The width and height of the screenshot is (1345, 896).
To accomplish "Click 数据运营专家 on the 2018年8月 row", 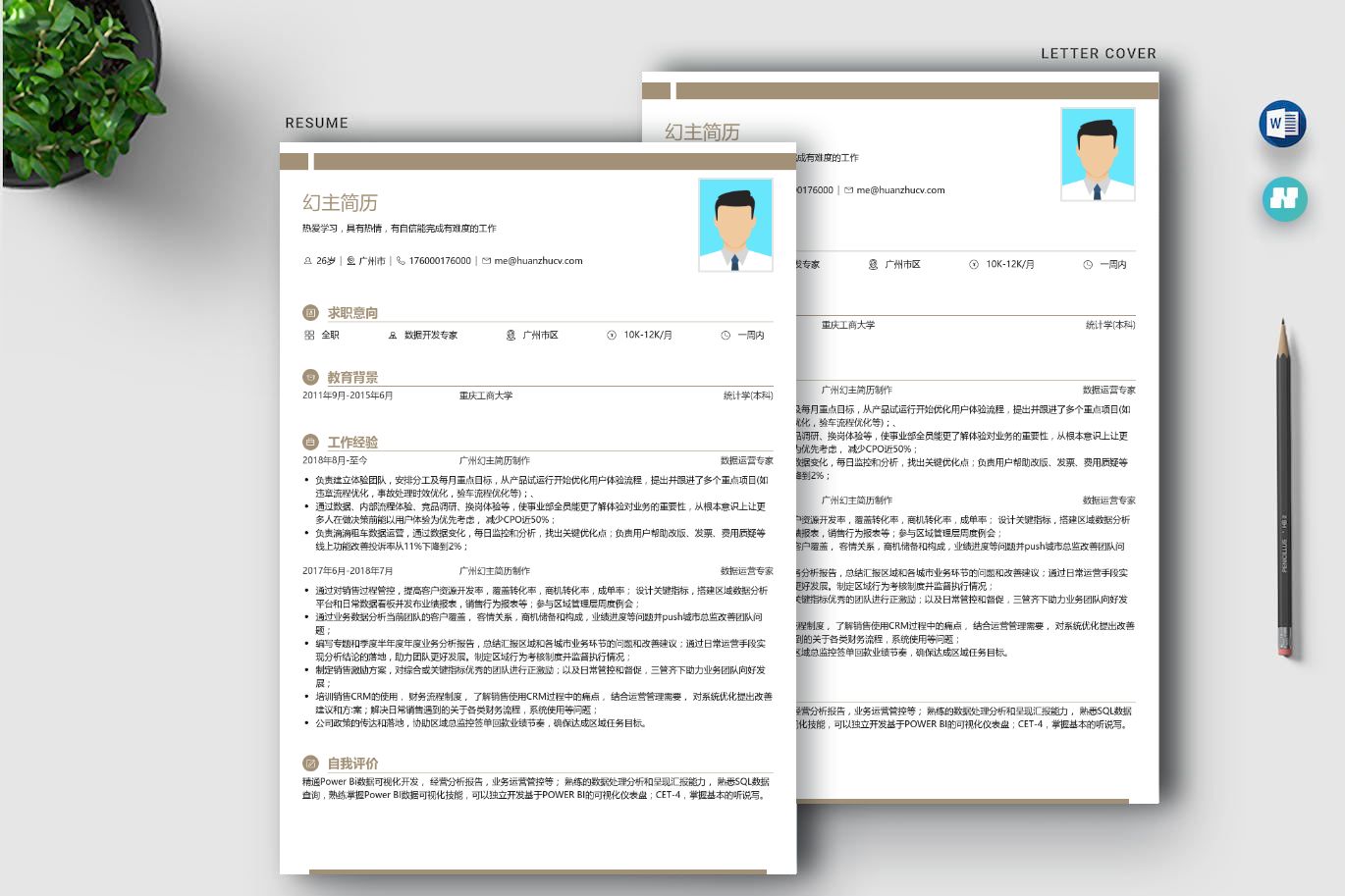I will [x=747, y=460].
